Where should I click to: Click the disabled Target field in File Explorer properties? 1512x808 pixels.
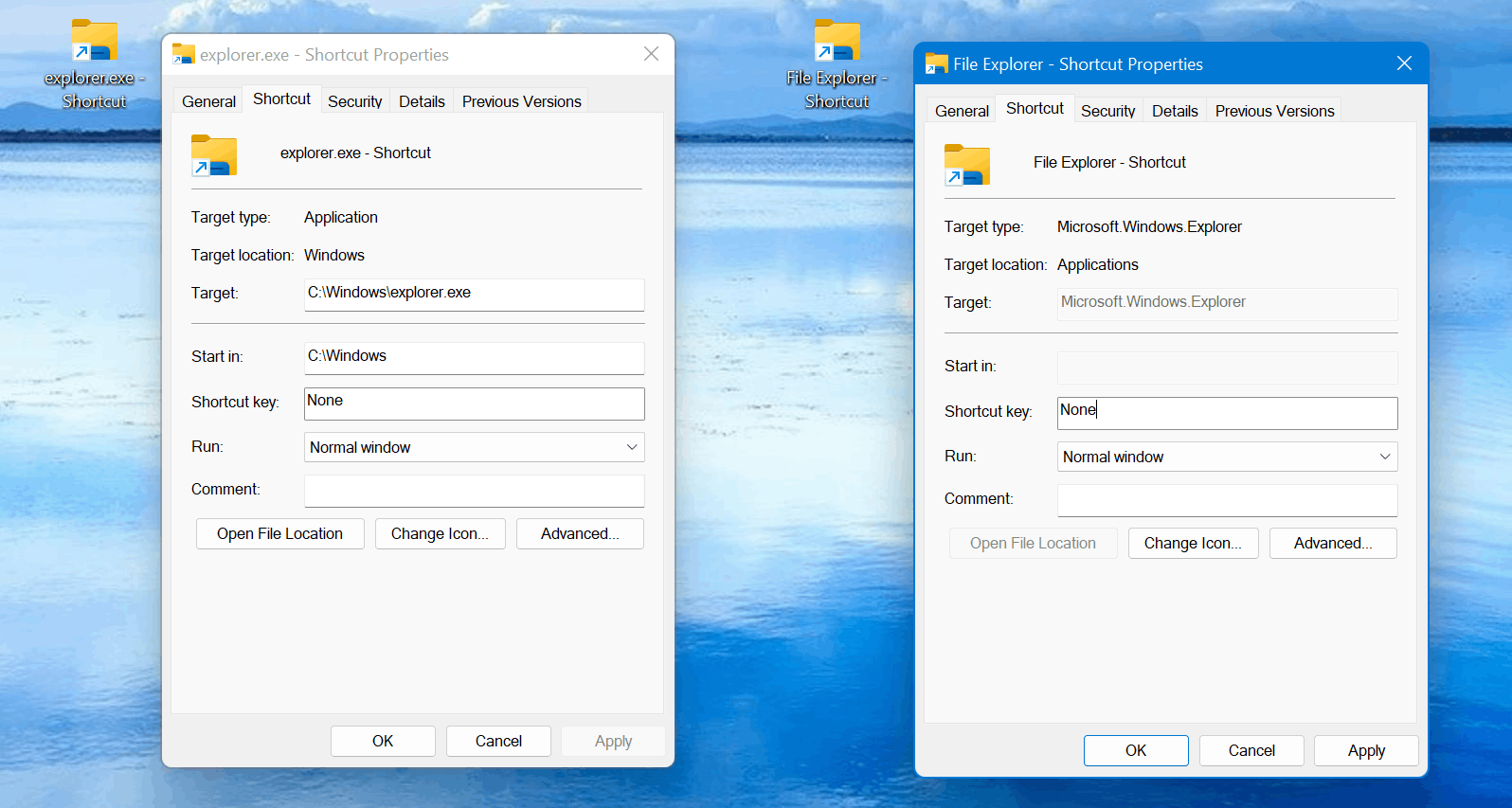point(1228,304)
